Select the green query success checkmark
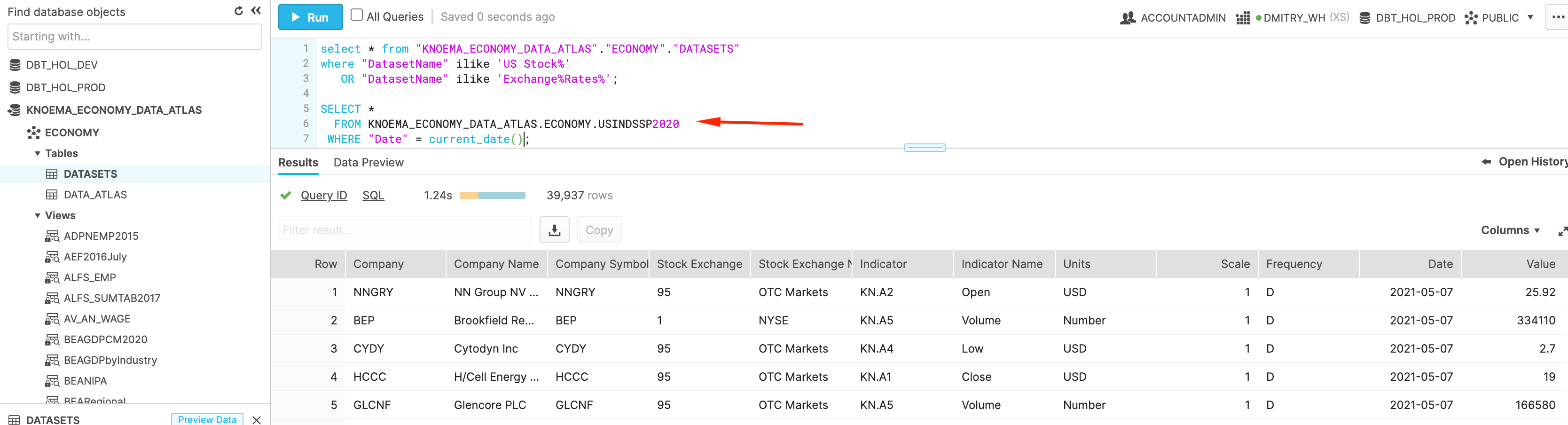The image size is (1568, 425). 285,196
